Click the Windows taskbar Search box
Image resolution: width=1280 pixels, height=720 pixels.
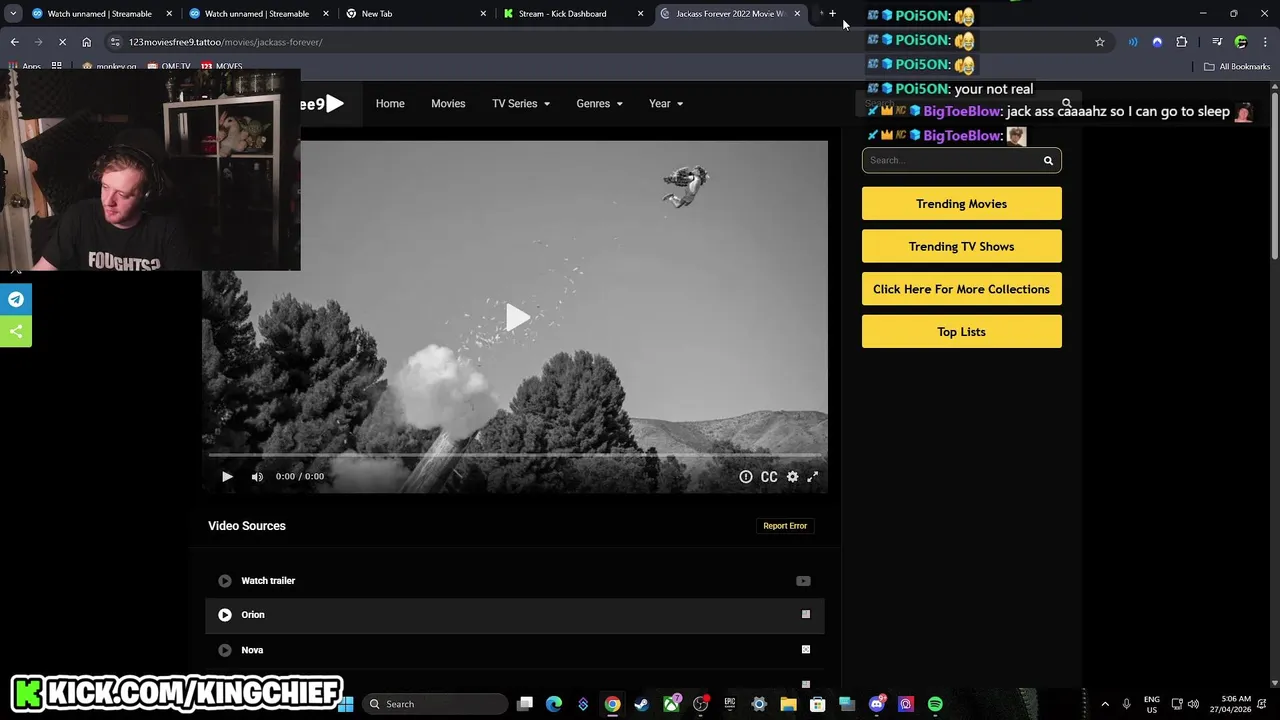(x=435, y=704)
